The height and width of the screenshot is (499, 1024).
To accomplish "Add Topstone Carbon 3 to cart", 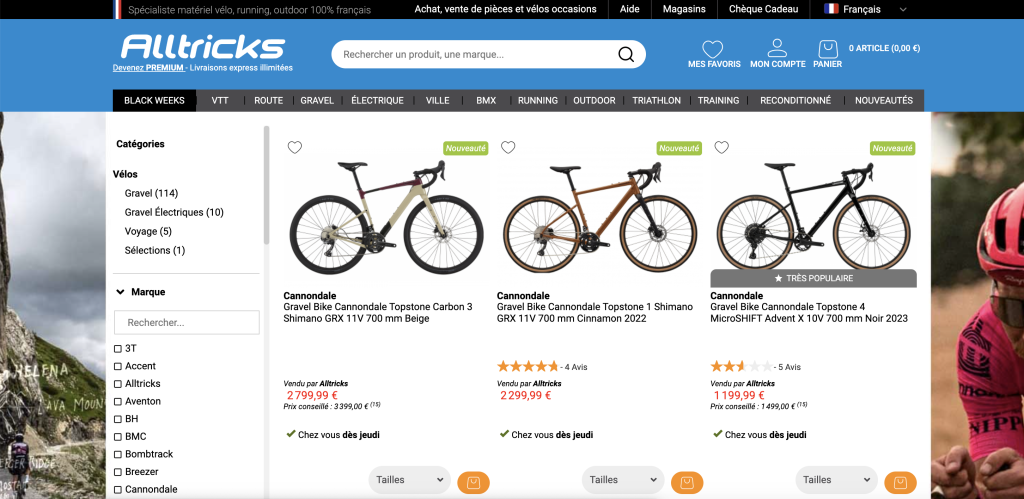I will [x=473, y=483].
